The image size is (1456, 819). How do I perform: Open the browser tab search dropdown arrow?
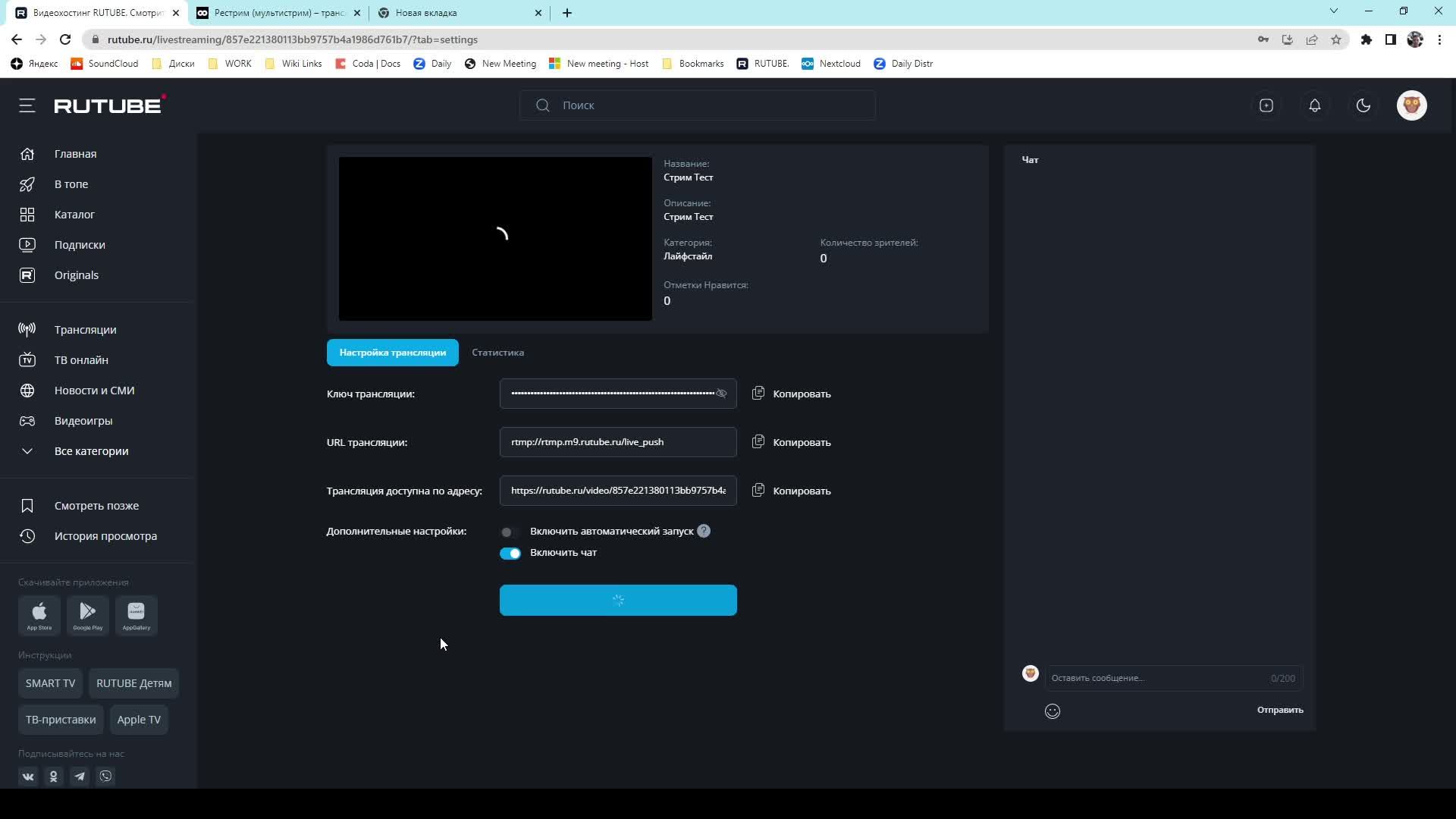coord(1333,11)
